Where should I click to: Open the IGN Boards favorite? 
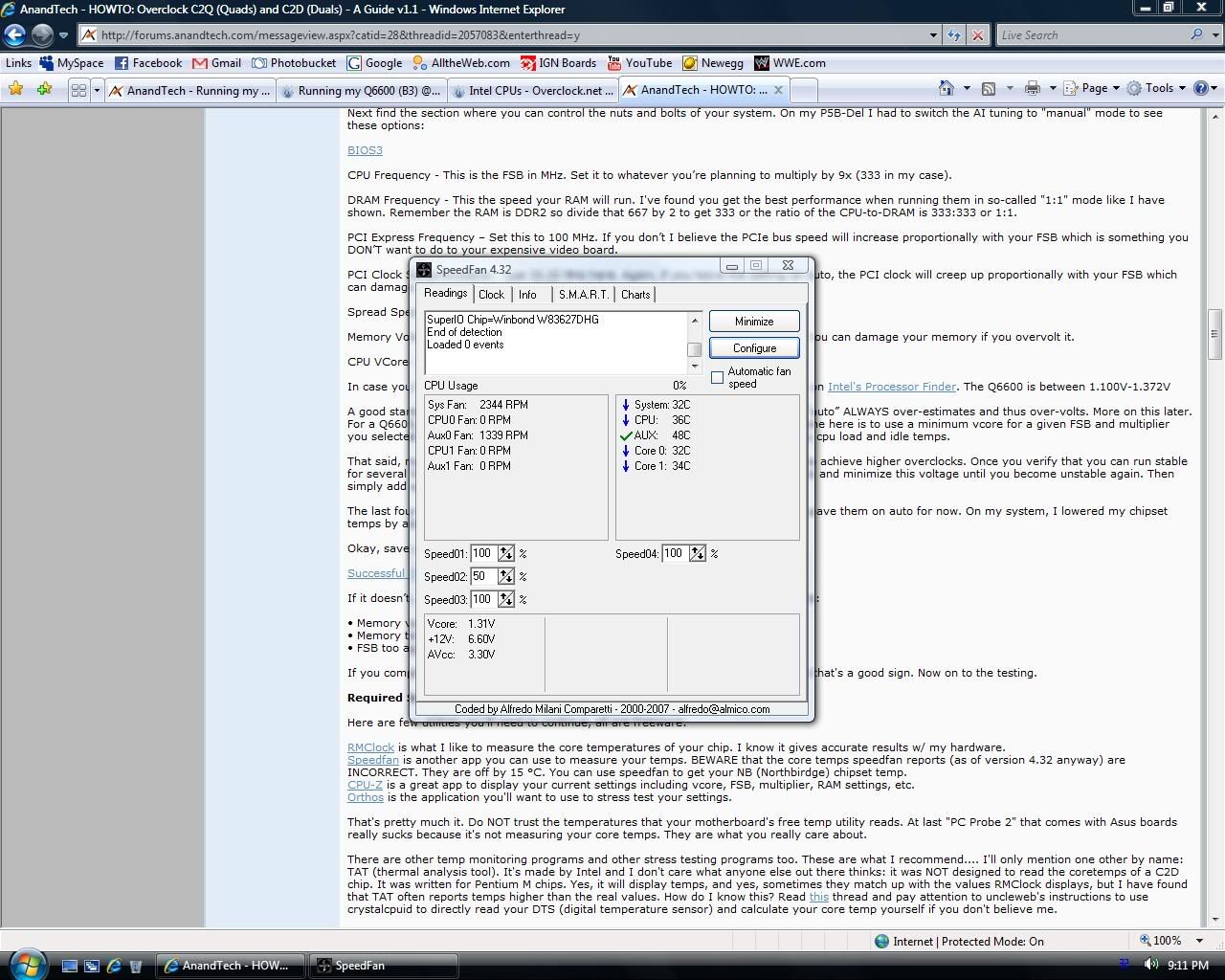pos(558,63)
